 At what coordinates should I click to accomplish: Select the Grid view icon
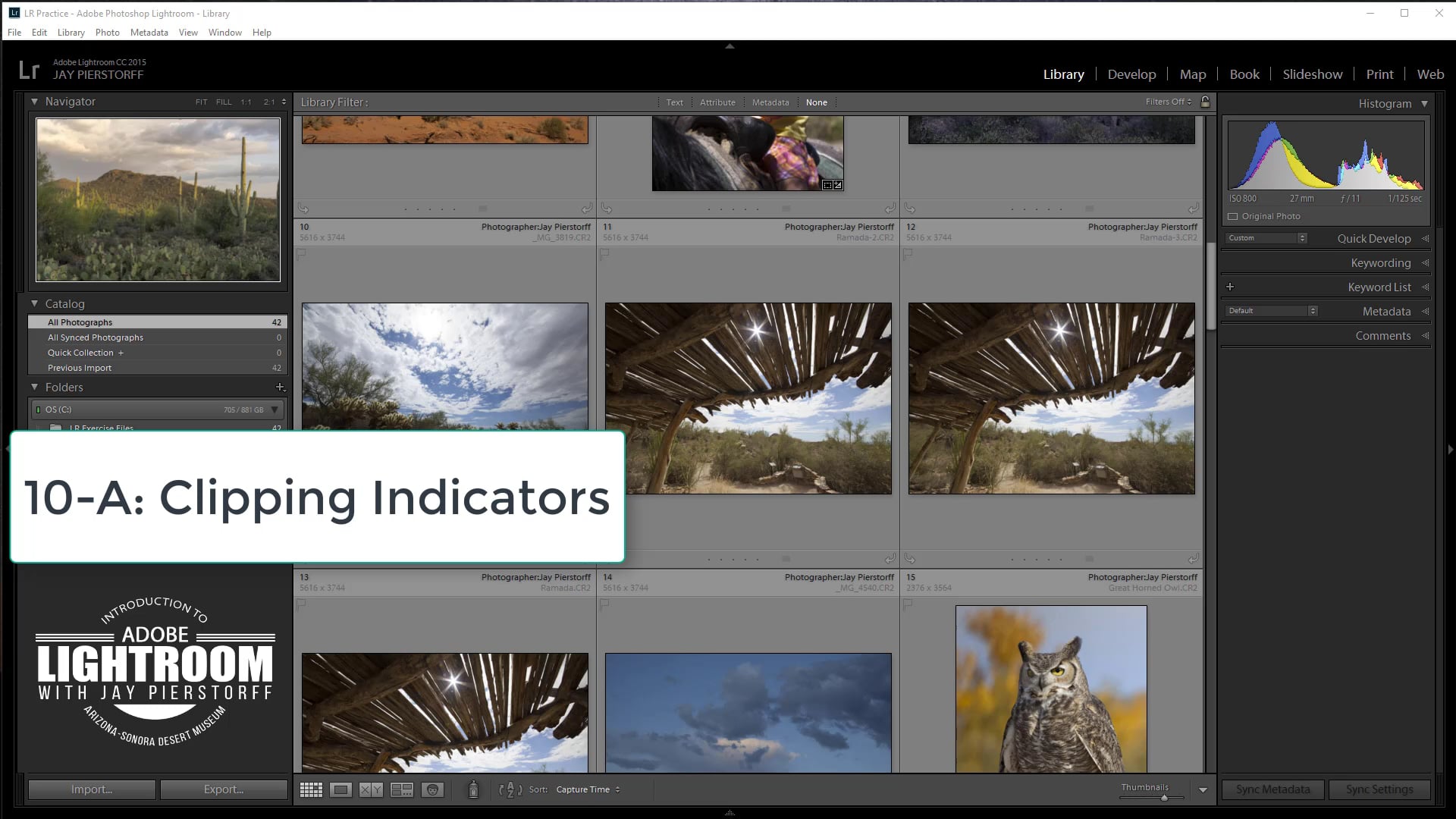click(x=311, y=789)
